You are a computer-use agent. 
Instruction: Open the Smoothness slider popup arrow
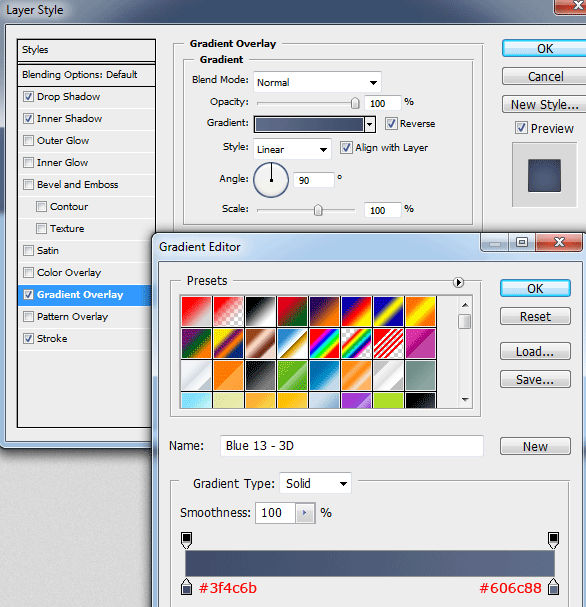(305, 513)
